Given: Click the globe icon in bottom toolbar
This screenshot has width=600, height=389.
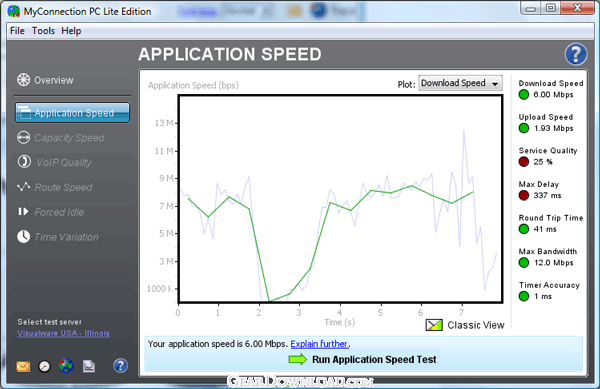Looking at the screenshot, I should click(x=66, y=366).
